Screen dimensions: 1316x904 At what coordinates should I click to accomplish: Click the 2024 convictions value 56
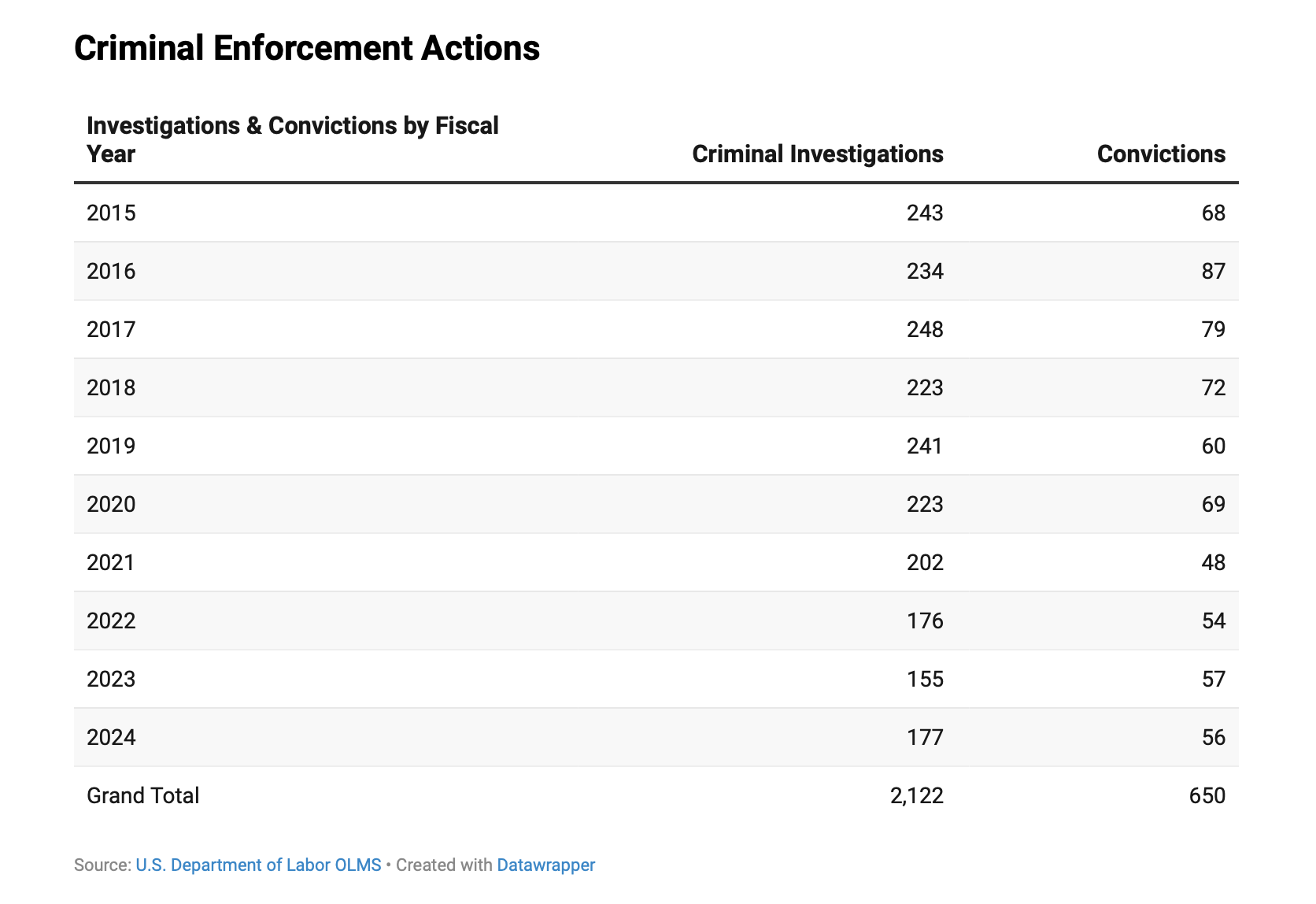1213,738
